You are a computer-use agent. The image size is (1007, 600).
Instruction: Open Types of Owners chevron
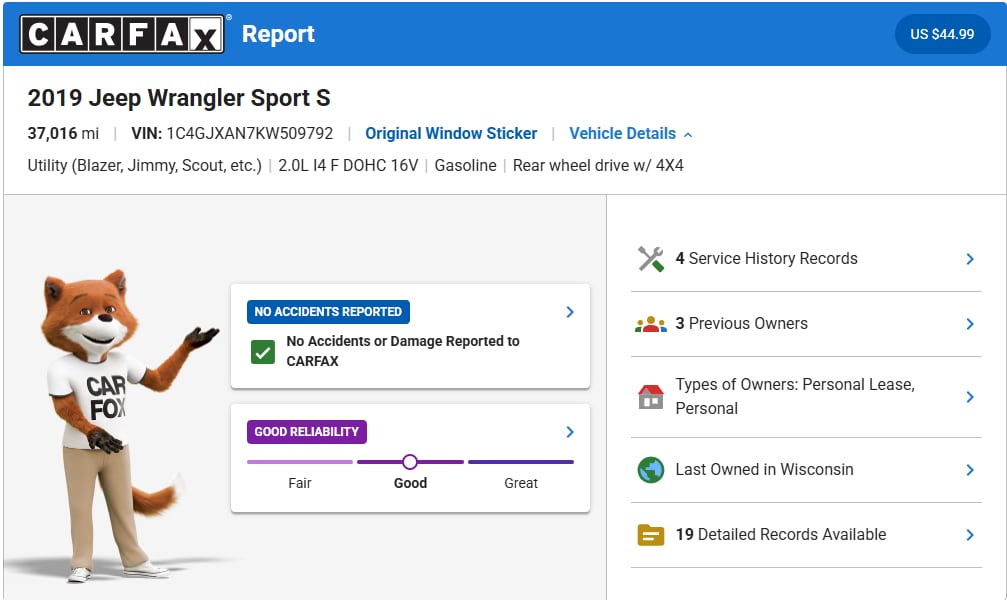click(970, 397)
